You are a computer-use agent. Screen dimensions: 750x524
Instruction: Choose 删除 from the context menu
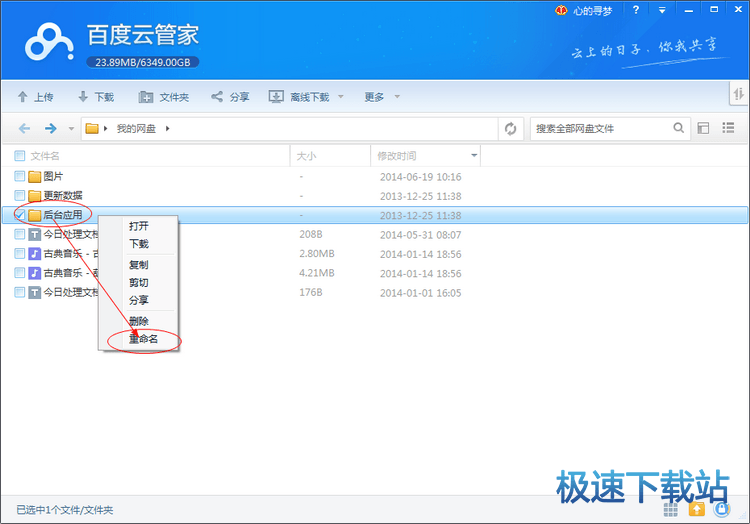139,321
